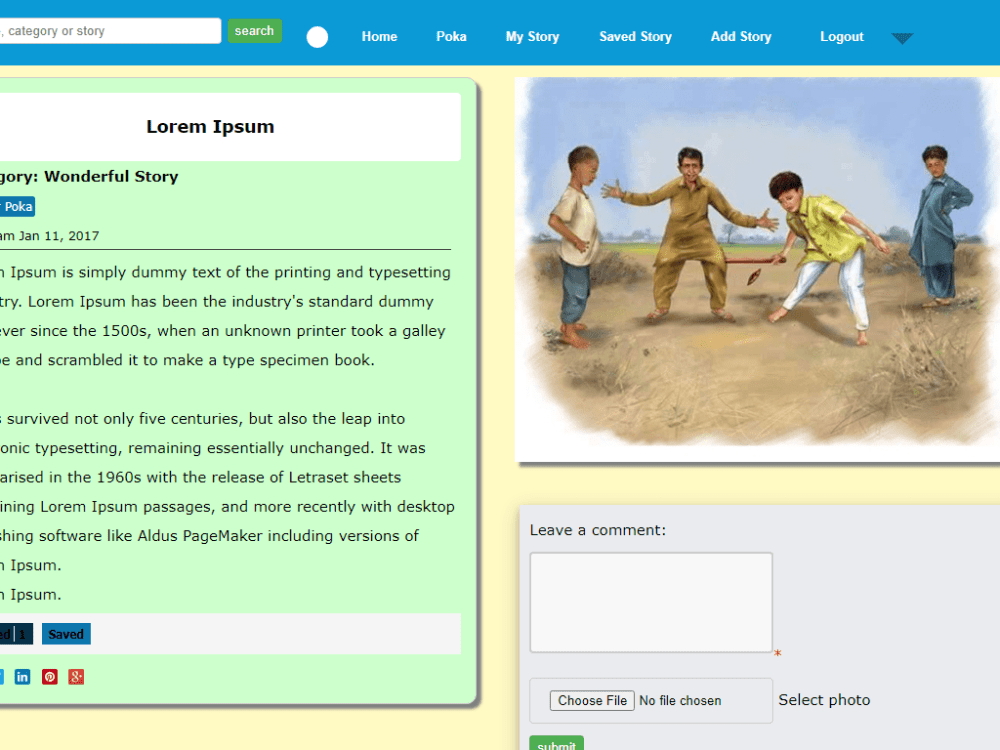
Task: Click the Leave a comment label
Action: (x=598, y=530)
